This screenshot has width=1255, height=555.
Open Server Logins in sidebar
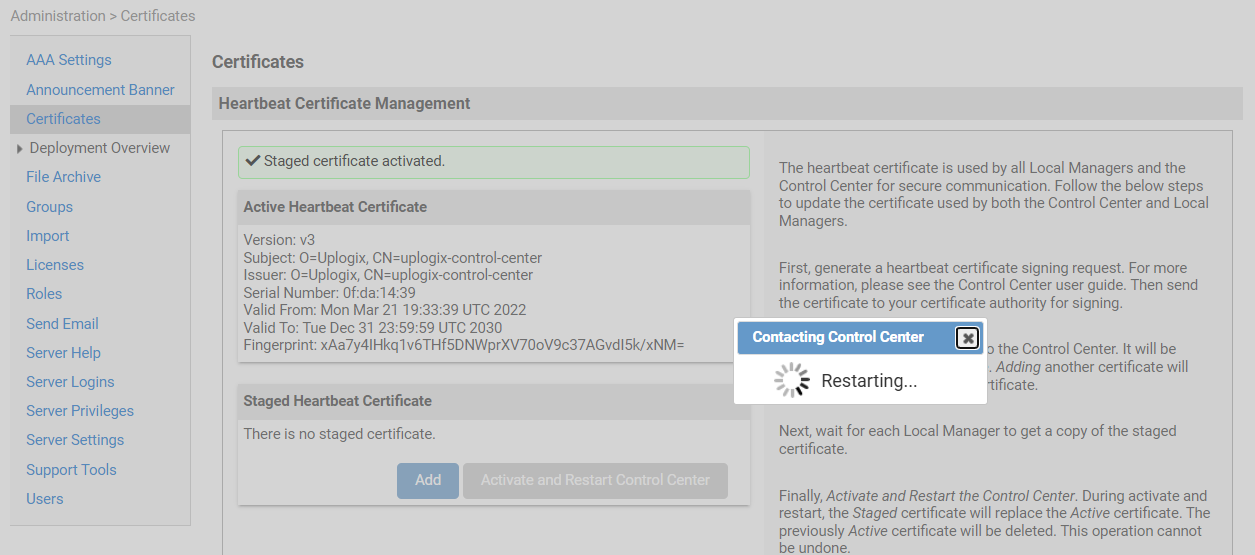70,382
